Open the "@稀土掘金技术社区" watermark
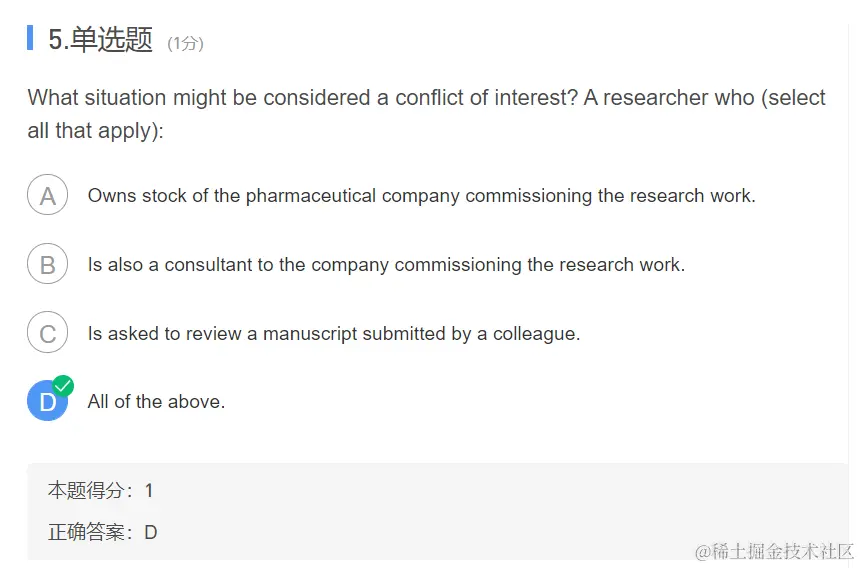861x568 pixels. point(774,551)
